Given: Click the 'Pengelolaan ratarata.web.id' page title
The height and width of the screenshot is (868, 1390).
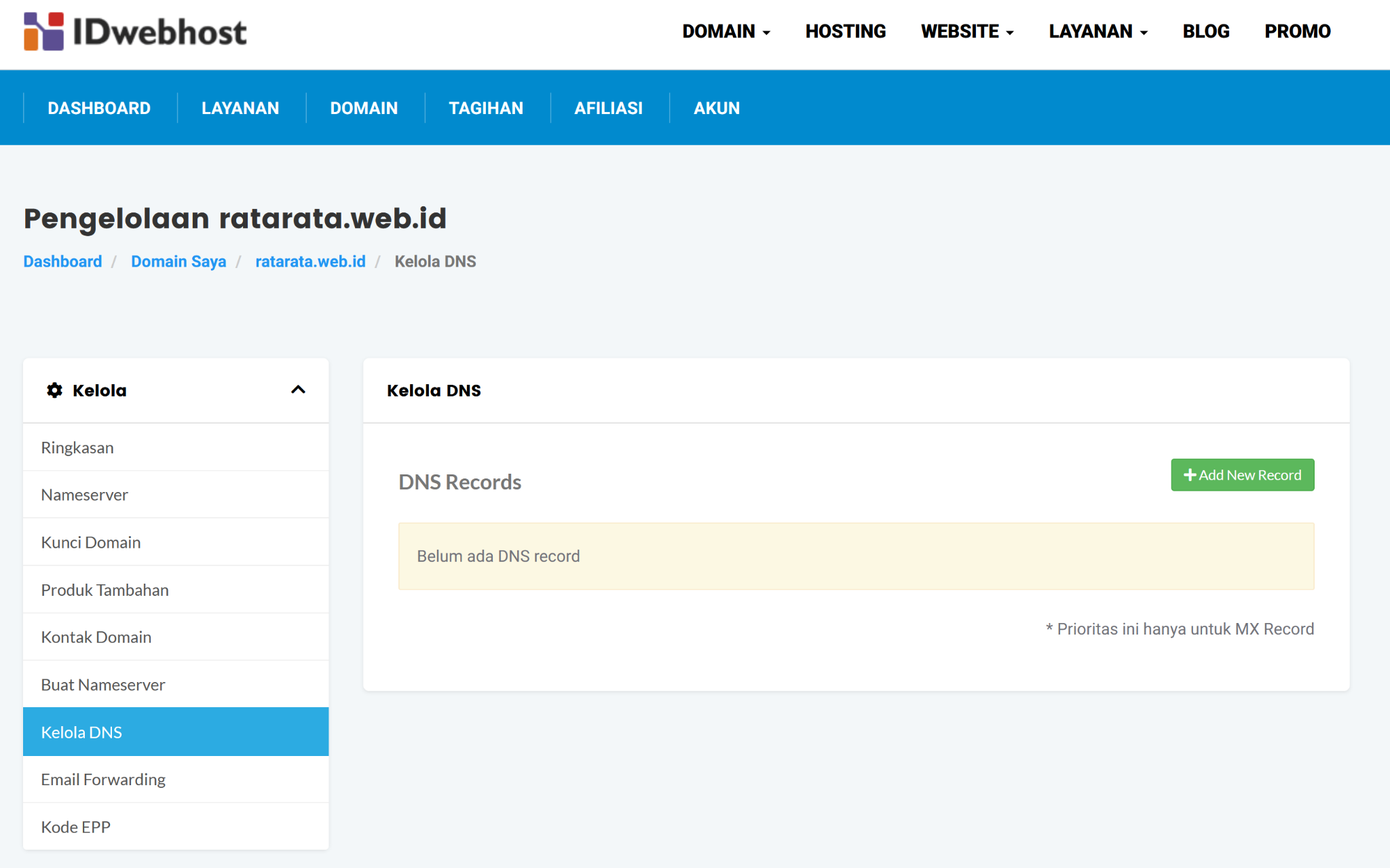Looking at the screenshot, I should (235, 219).
